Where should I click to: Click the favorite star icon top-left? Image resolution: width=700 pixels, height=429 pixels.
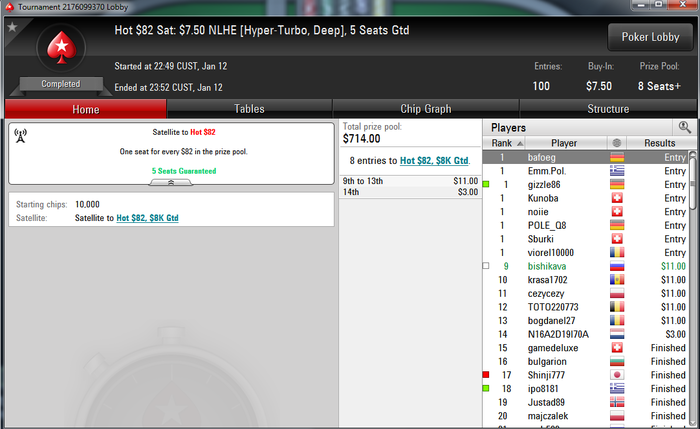(12, 27)
